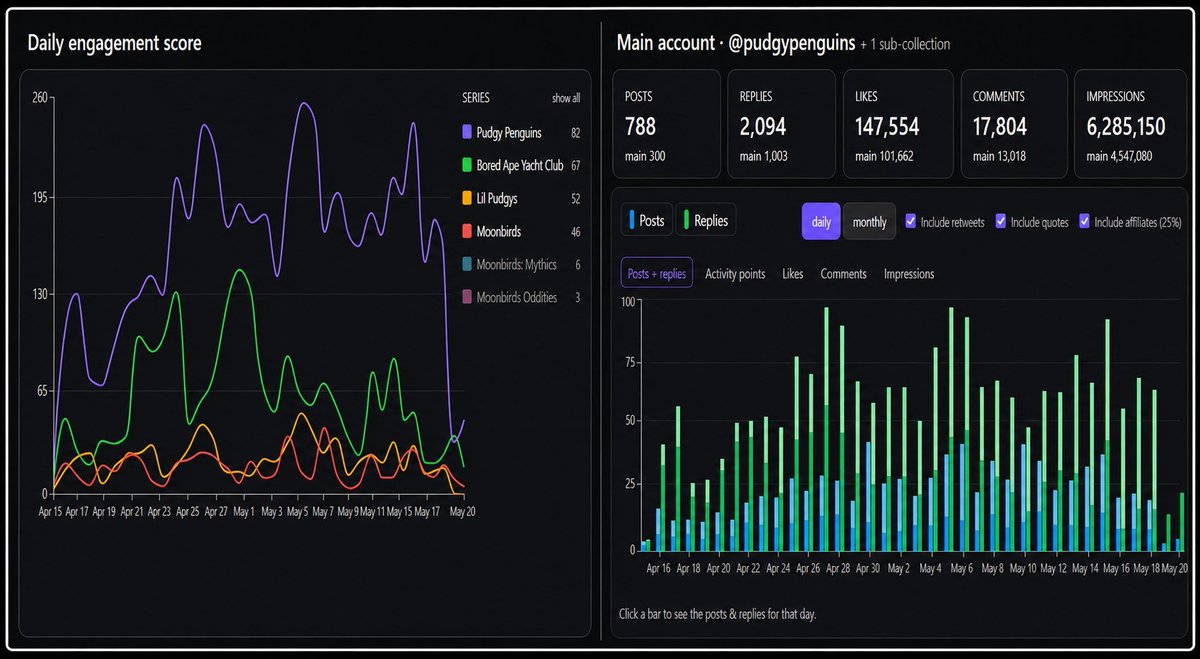Viewport: 1200px width, 659px height.
Task: Open the Impressions tab
Action: coord(909,273)
